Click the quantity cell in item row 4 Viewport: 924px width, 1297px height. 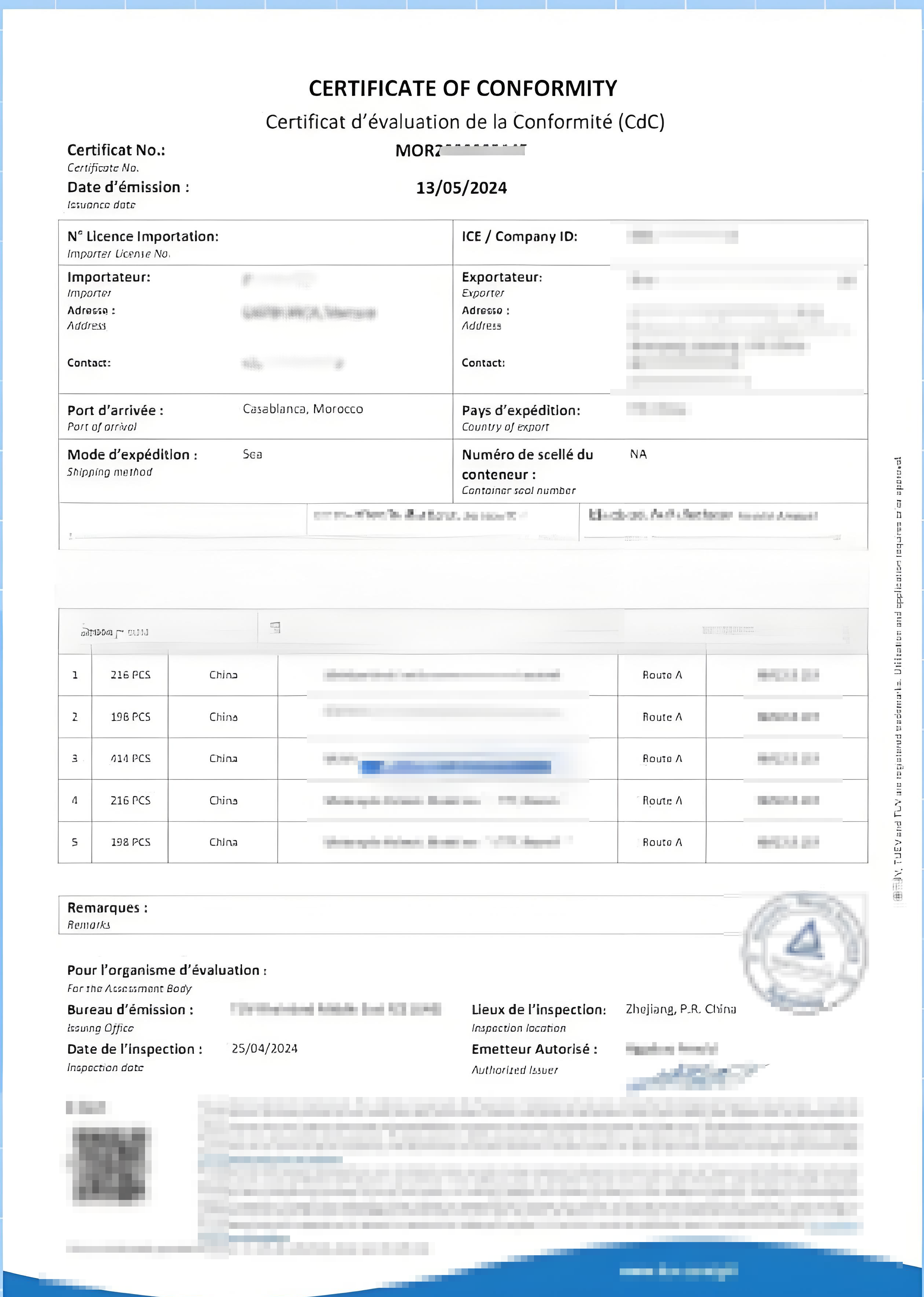click(130, 801)
